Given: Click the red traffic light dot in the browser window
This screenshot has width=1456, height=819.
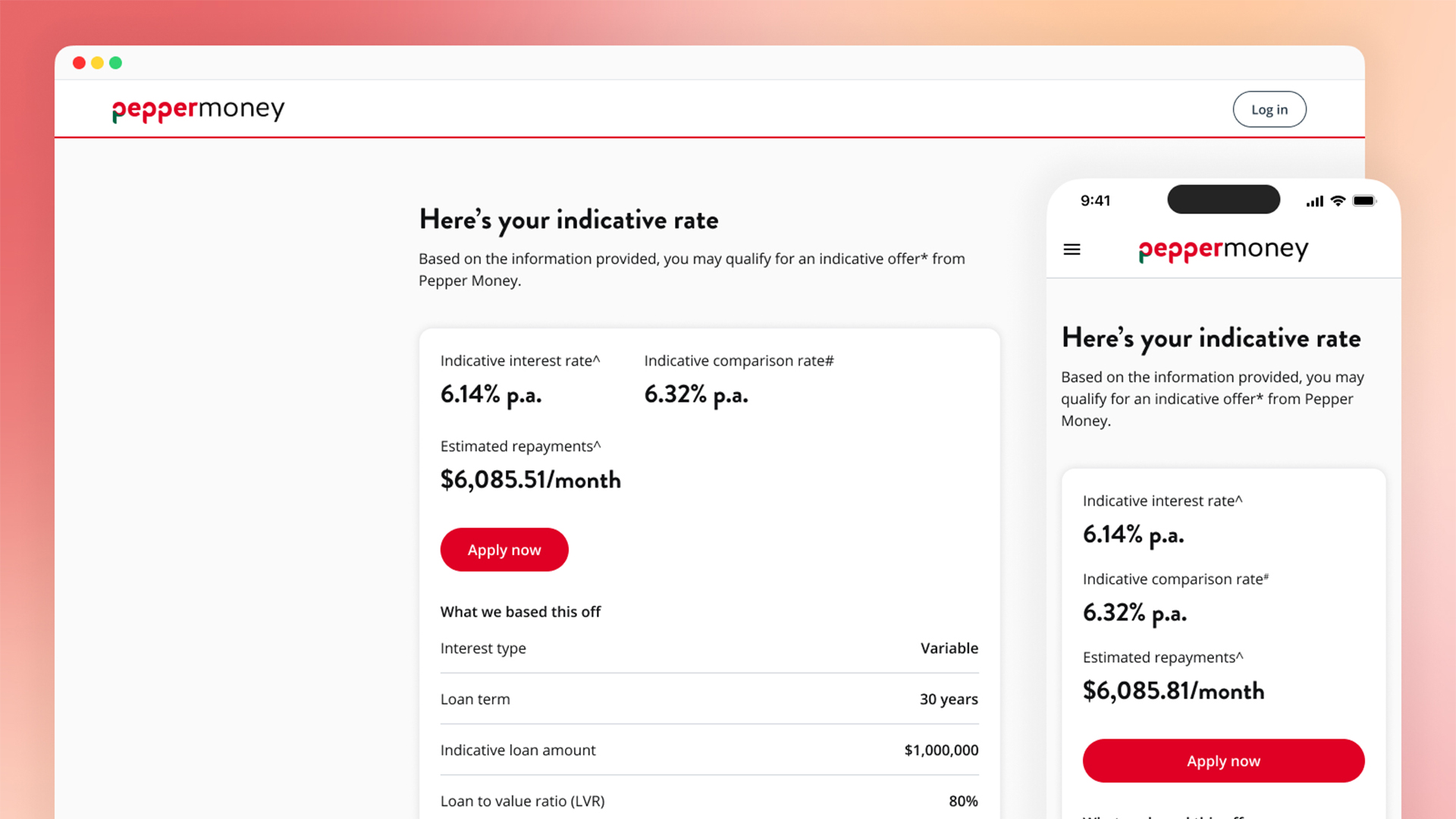Looking at the screenshot, I should (x=79, y=63).
